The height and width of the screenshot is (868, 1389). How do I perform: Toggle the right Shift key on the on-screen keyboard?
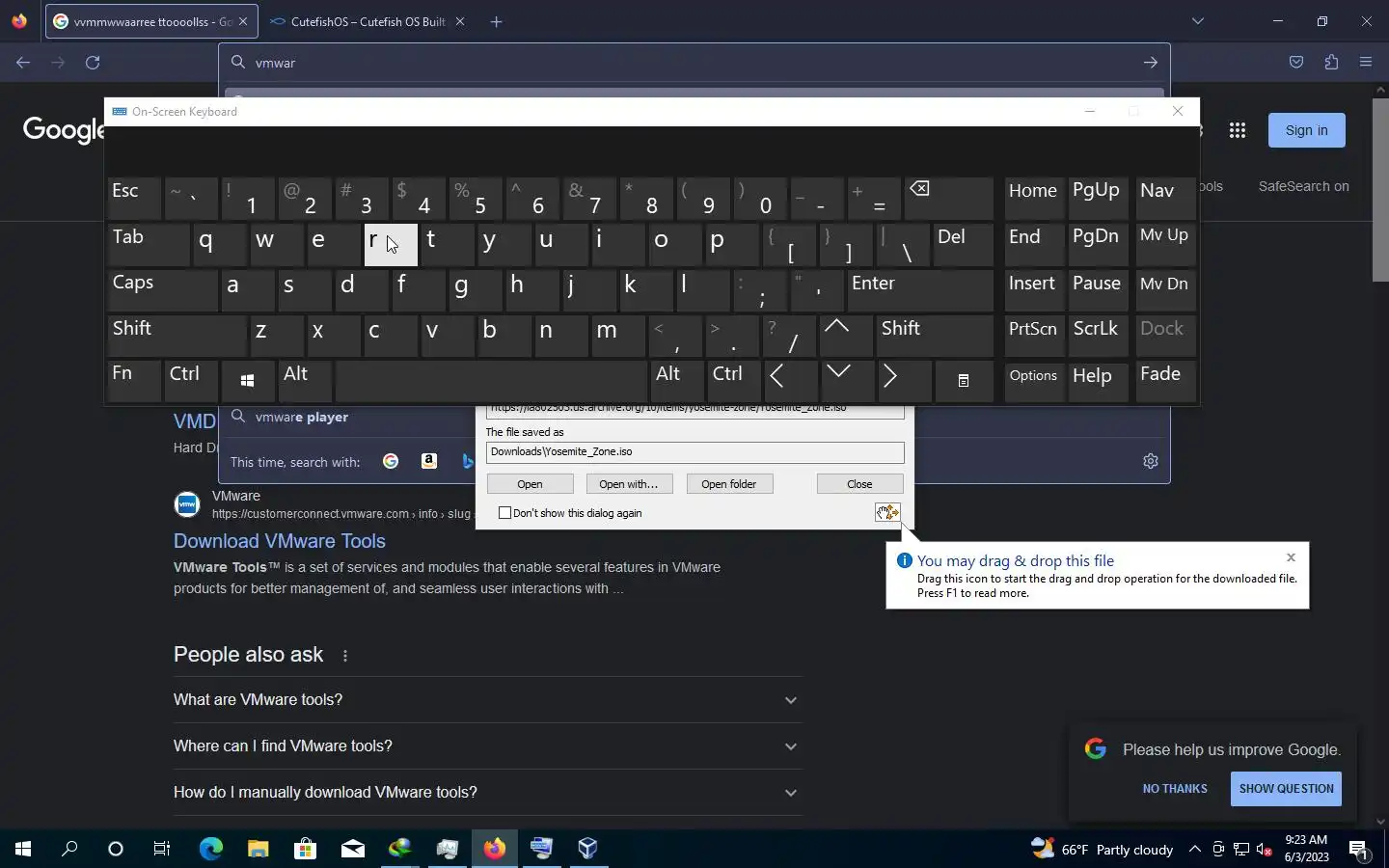coord(934,335)
